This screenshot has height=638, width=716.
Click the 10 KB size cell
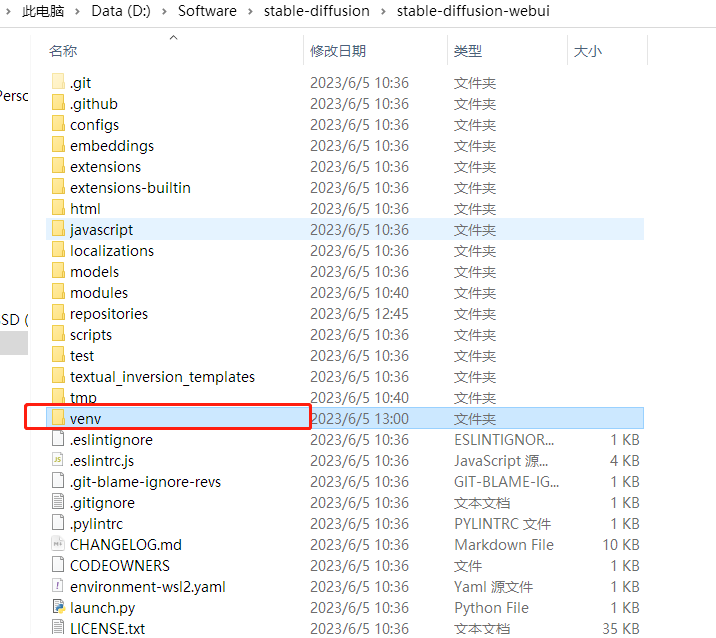[x=621, y=545]
